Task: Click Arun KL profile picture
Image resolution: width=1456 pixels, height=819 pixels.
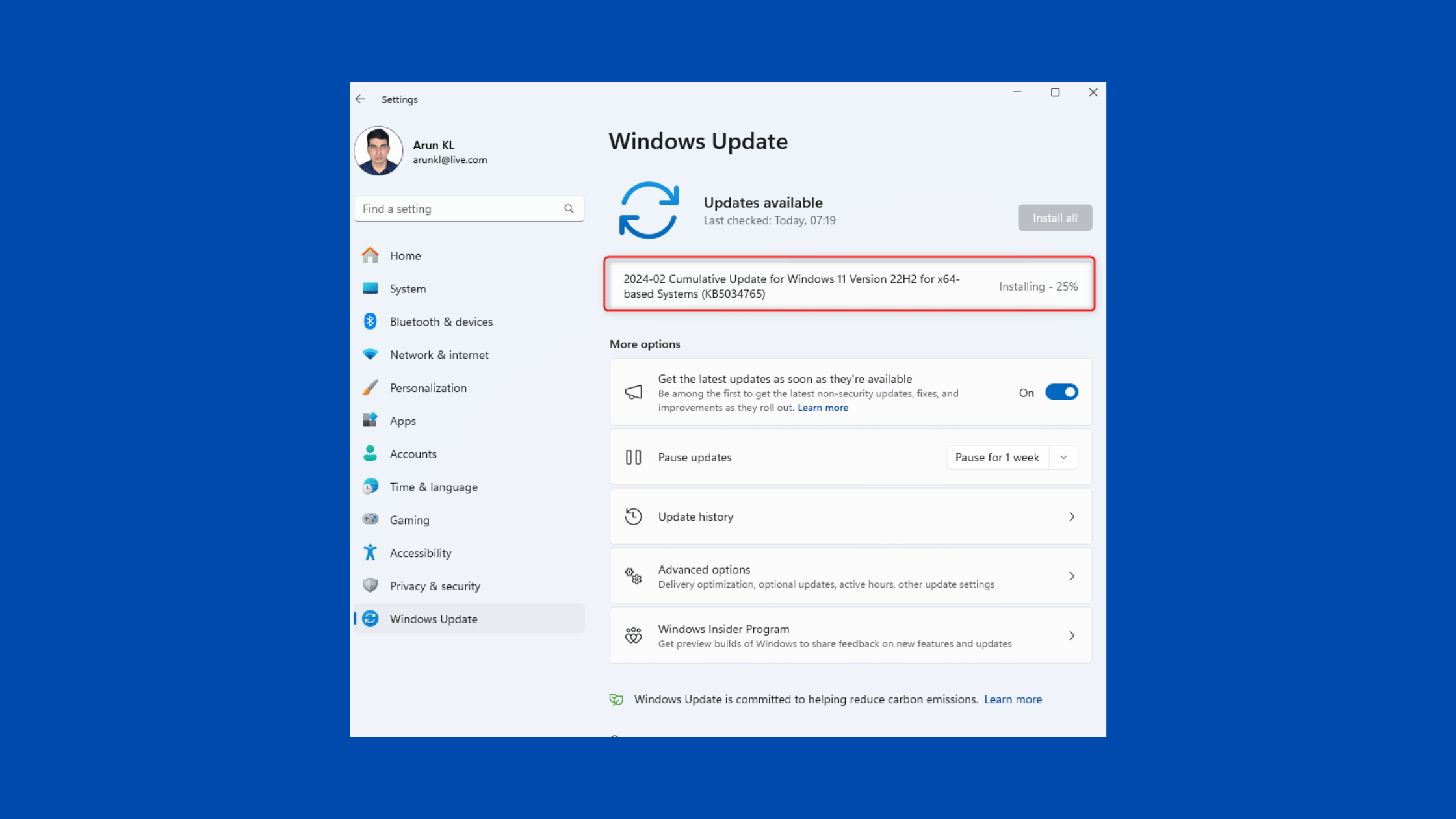Action: 378,151
